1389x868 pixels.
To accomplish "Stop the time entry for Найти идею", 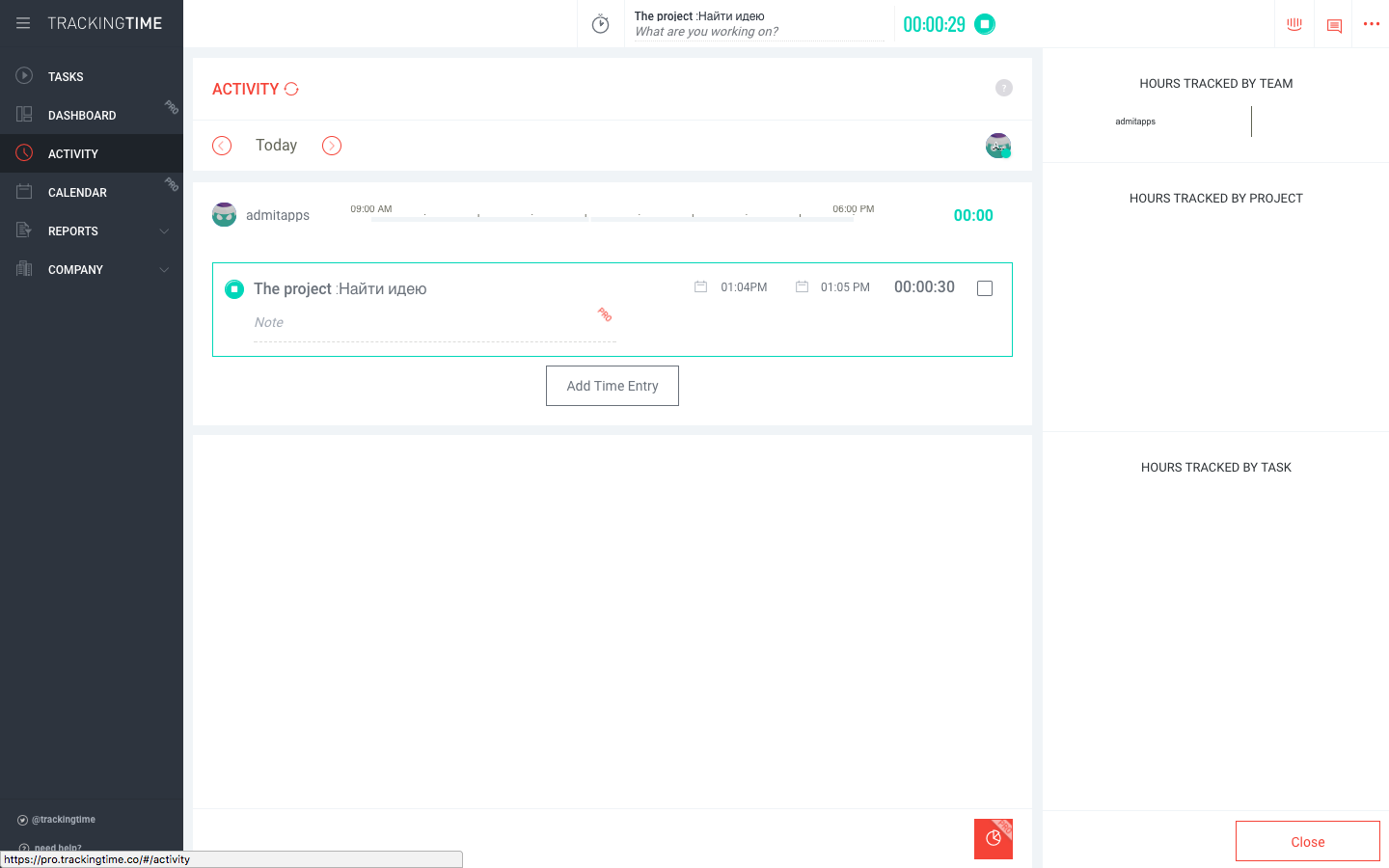I will [234, 288].
